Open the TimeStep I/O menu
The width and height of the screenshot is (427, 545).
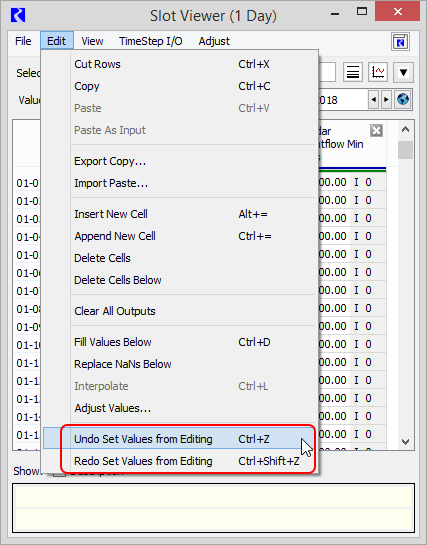click(x=151, y=41)
